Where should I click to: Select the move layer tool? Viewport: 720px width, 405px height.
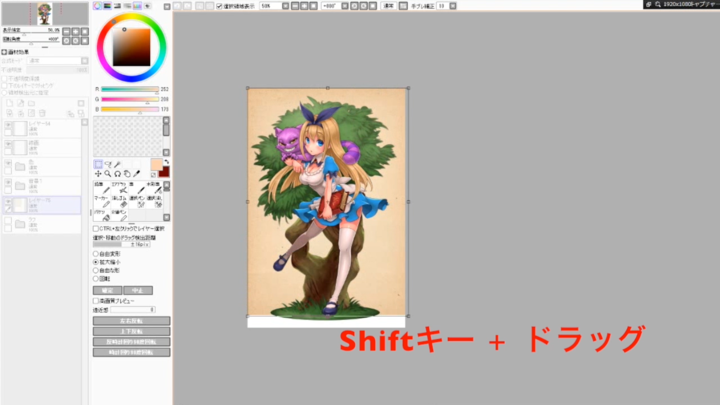coord(98,174)
